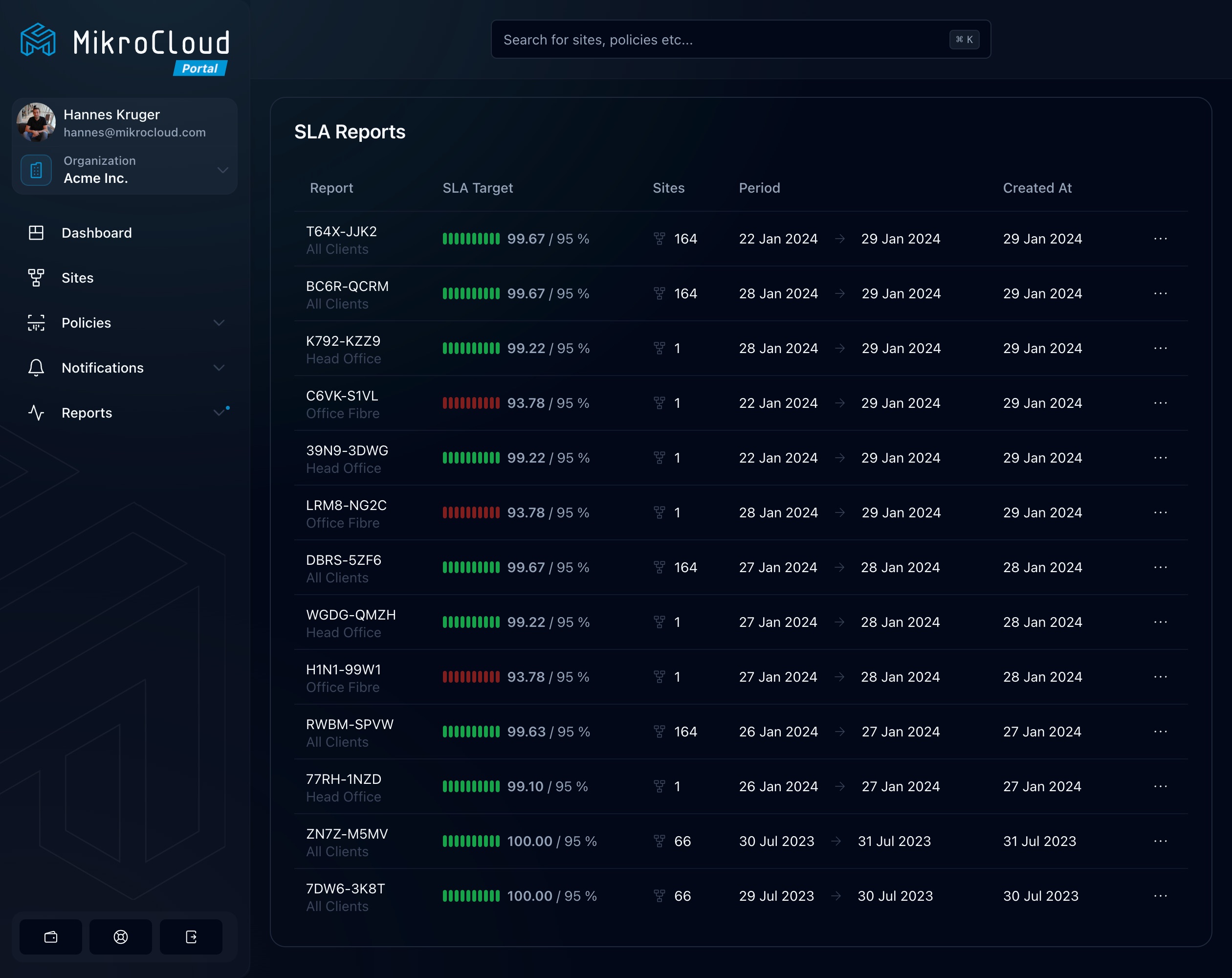1232x978 pixels.
Task: Expand the Reports submenu chevron
Action: [x=219, y=413]
